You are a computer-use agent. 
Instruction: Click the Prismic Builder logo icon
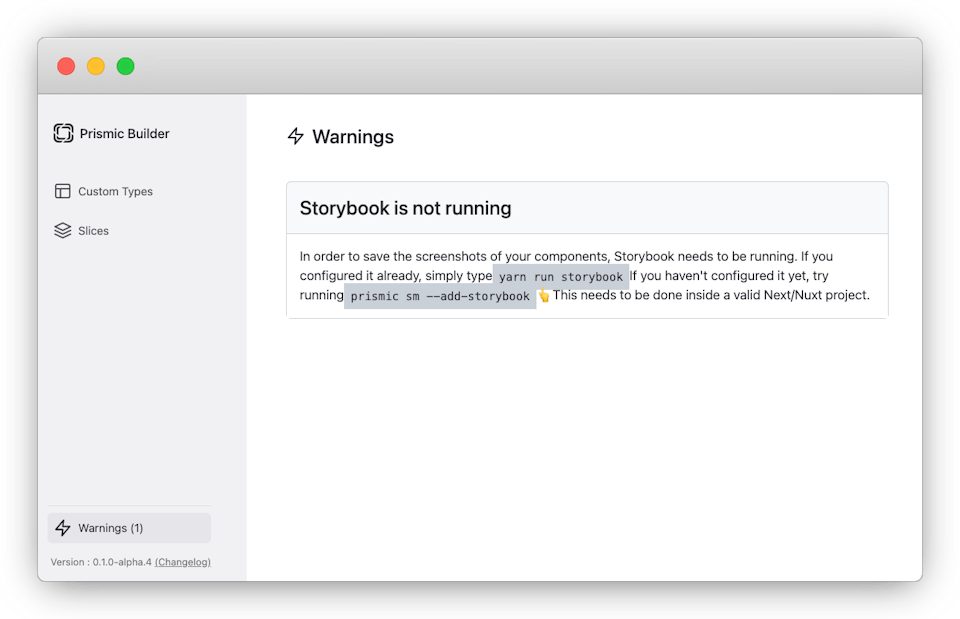click(x=63, y=133)
